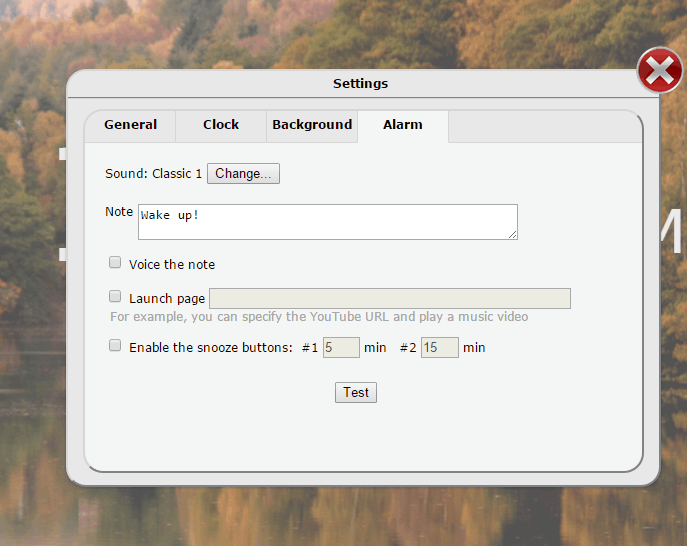Close the Settings dialog with the red X
Screen dimensions: 687x546
click(x=660, y=70)
